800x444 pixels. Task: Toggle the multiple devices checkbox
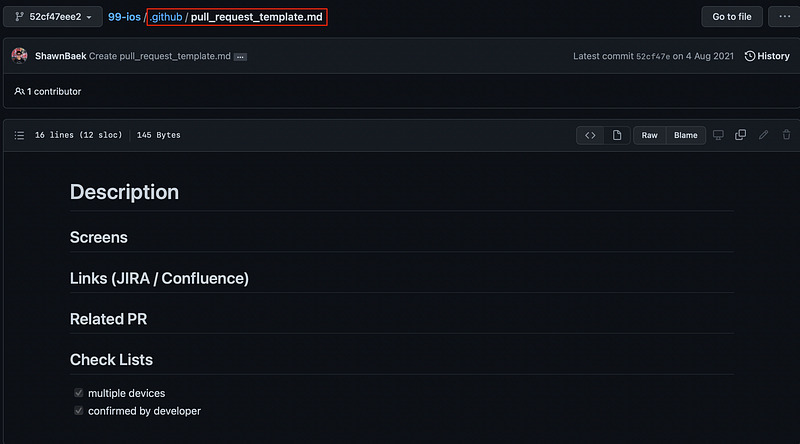tap(79, 393)
